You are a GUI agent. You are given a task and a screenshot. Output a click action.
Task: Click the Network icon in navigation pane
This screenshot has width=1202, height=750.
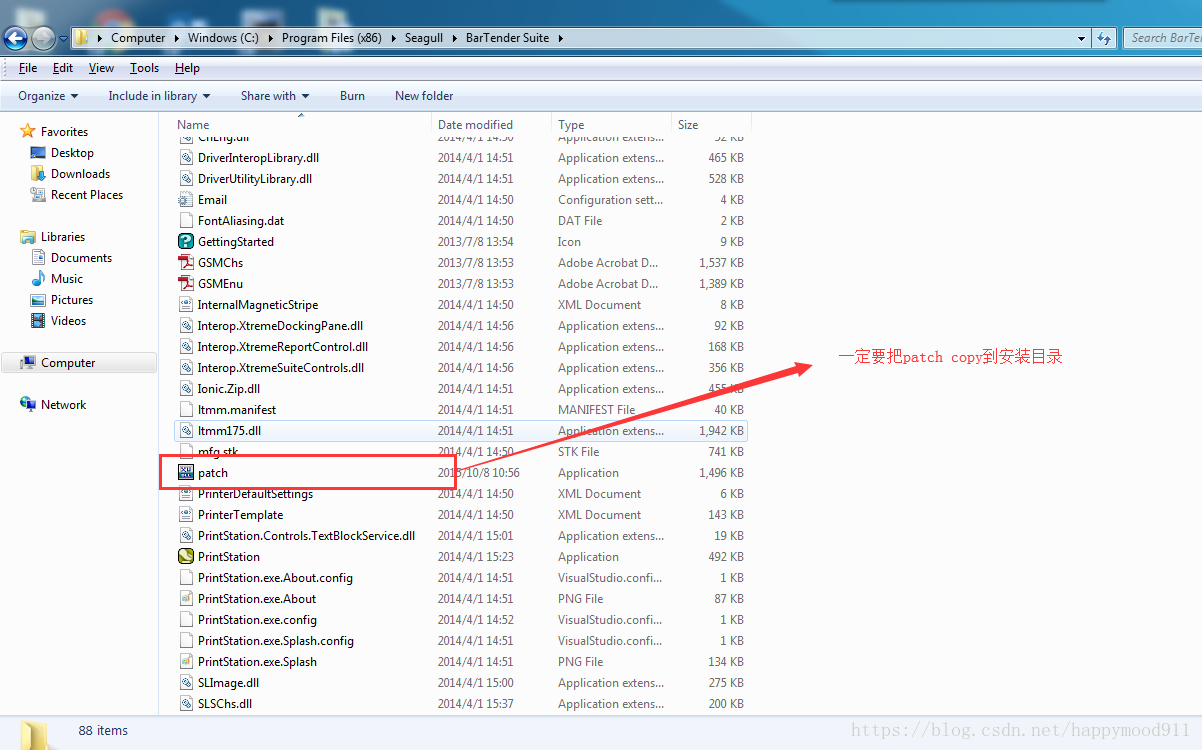(28, 405)
